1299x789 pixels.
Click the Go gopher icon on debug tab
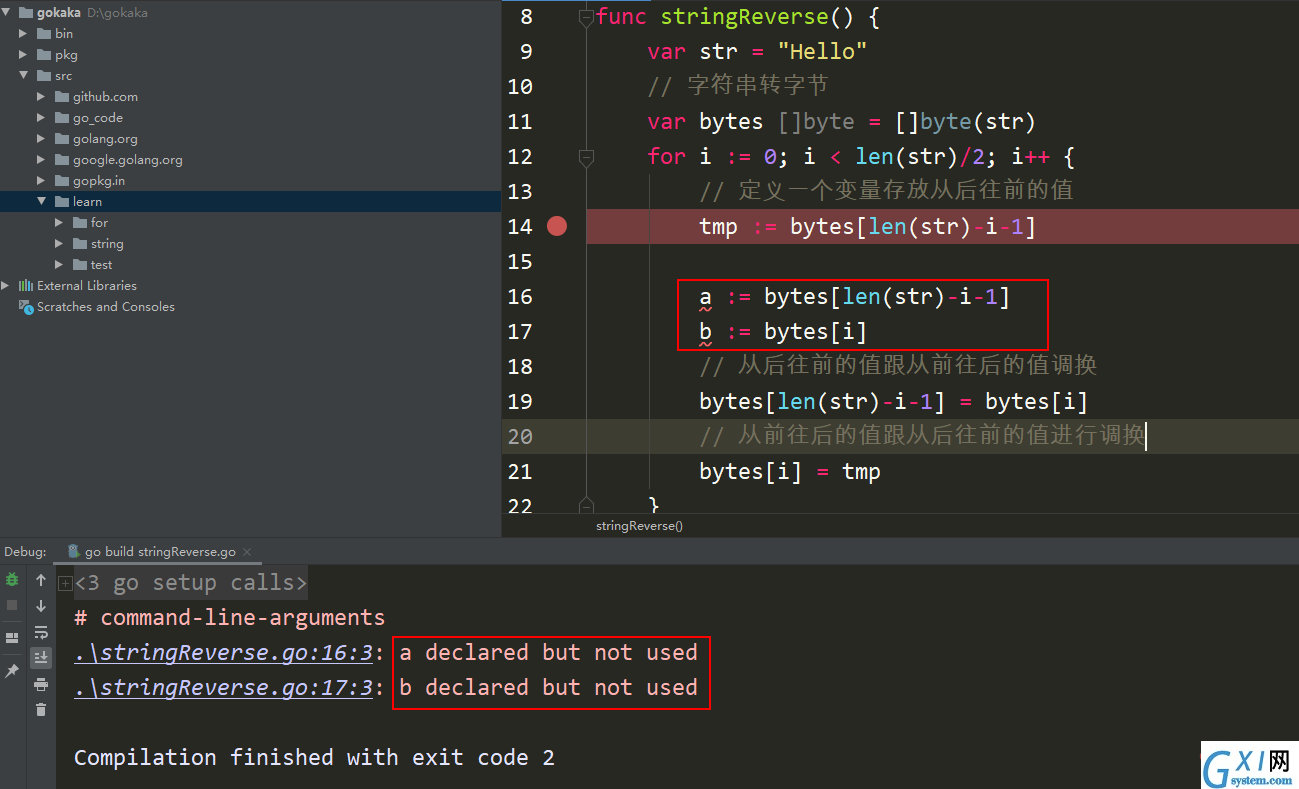pos(74,551)
